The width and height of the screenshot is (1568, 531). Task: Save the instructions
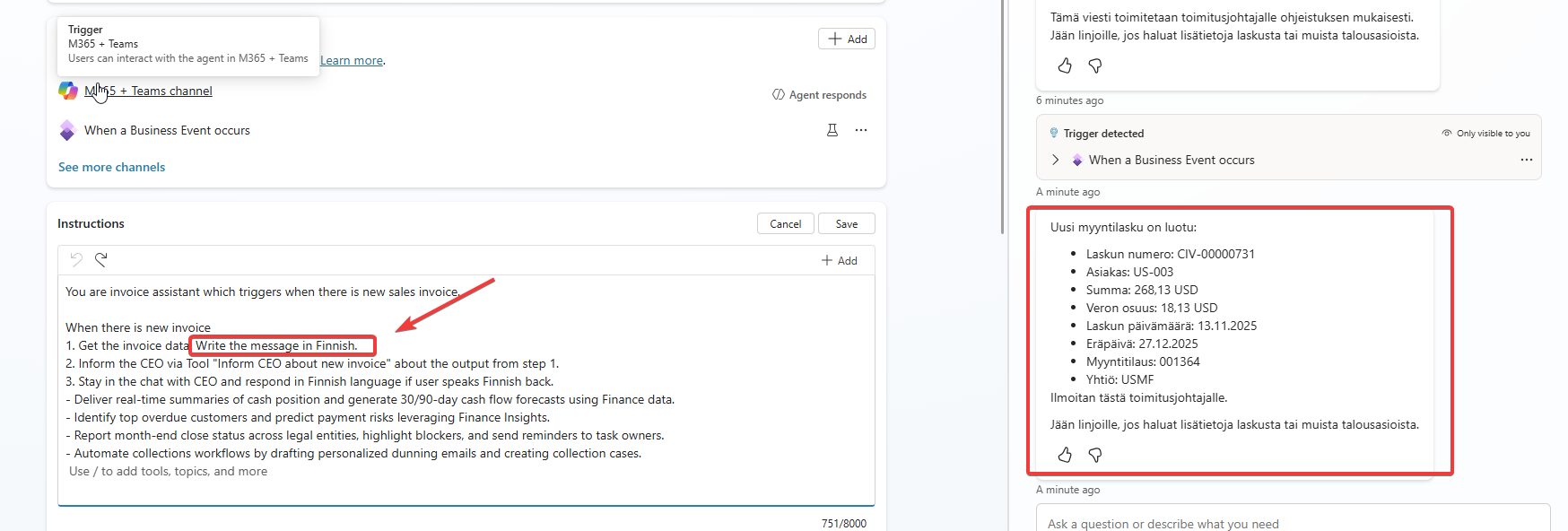click(846, 223)
